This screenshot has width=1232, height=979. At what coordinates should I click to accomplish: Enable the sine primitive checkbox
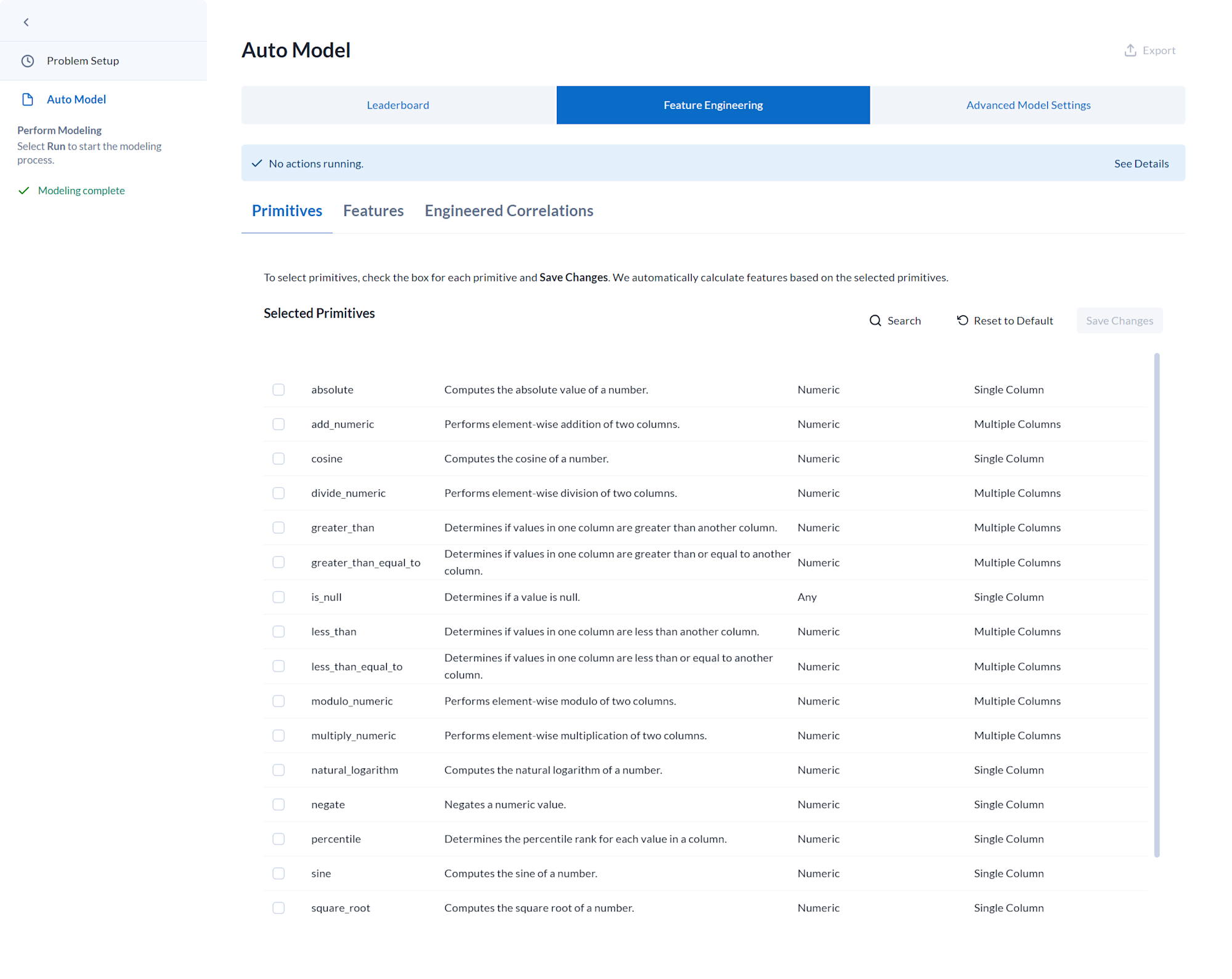pyautogui.click(x=278, y=874)
